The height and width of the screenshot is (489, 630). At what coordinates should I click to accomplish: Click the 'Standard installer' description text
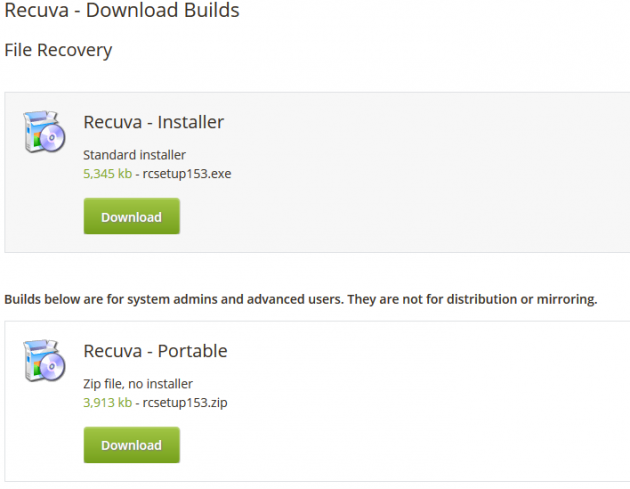coord(134,155)
